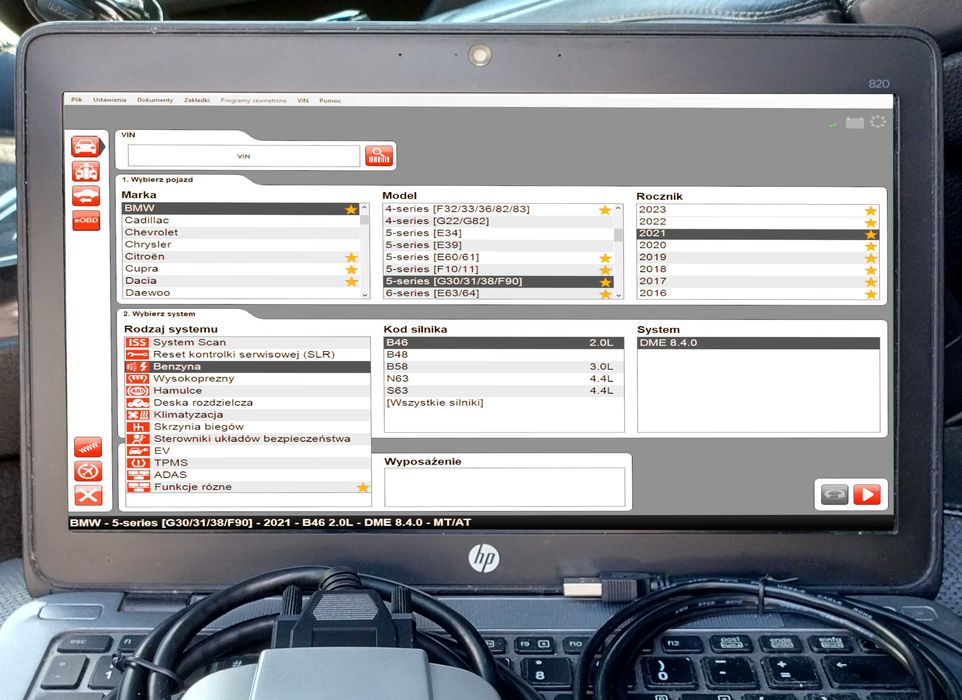Toggle favorite star for Funkcje rózne

(363, 487)
